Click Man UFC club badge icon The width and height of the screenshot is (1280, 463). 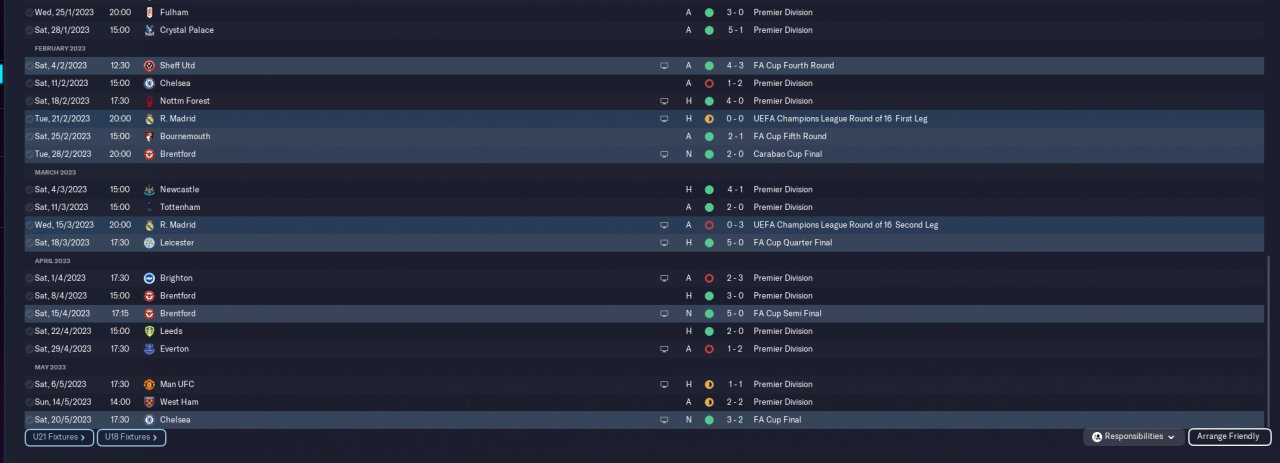click(x=148, y=384)
